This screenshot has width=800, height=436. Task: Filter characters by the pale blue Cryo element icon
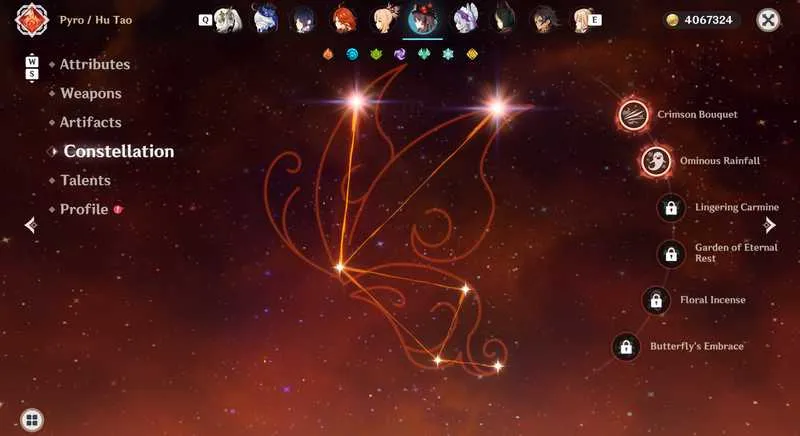448,54
